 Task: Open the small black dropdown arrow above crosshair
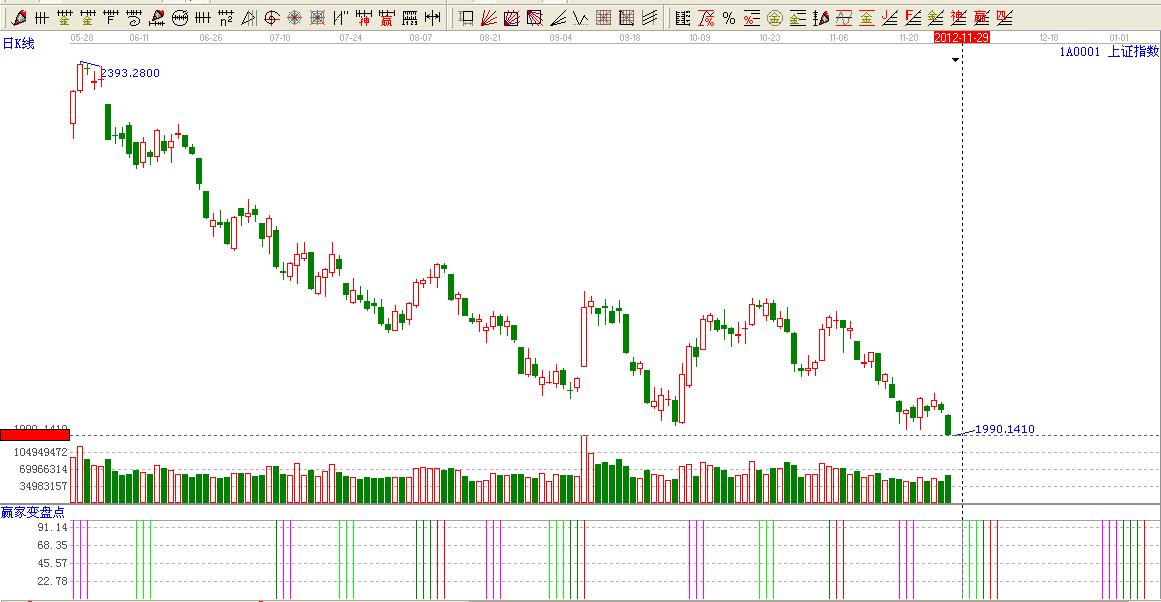tap(955, 60)
